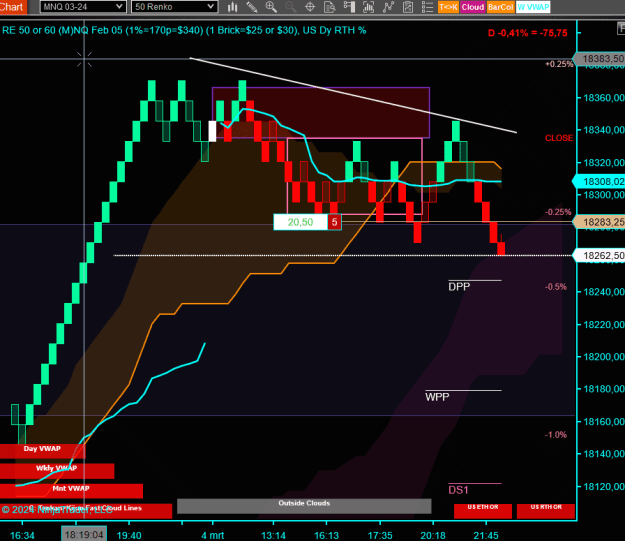Open the Chart Trader panel icon
The image size is (625, 541).
pos(349,7)
